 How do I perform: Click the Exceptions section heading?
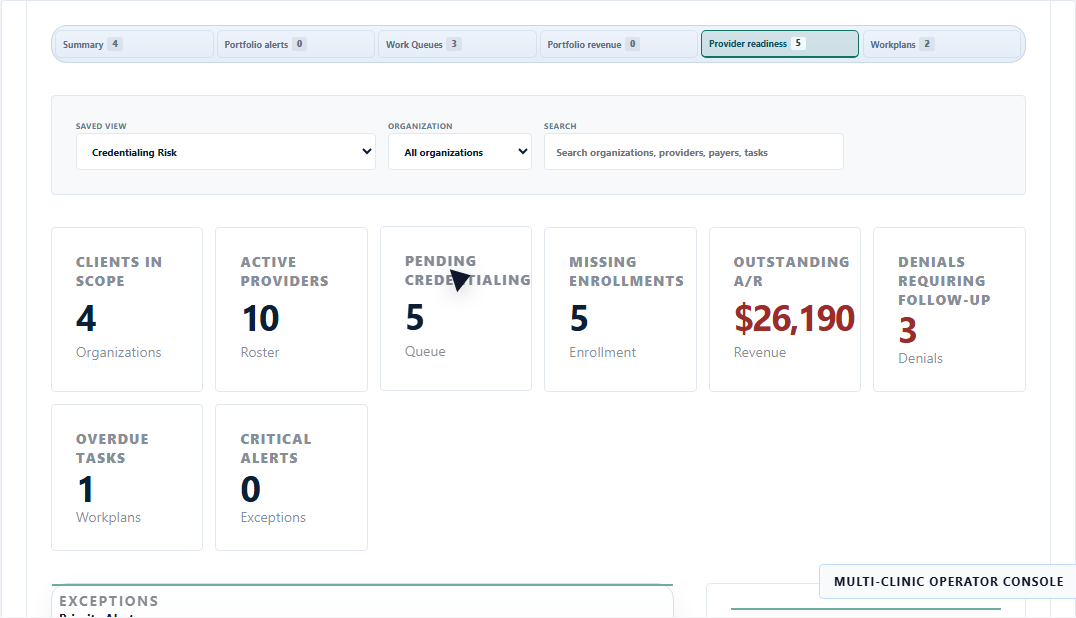coord(108,601)
